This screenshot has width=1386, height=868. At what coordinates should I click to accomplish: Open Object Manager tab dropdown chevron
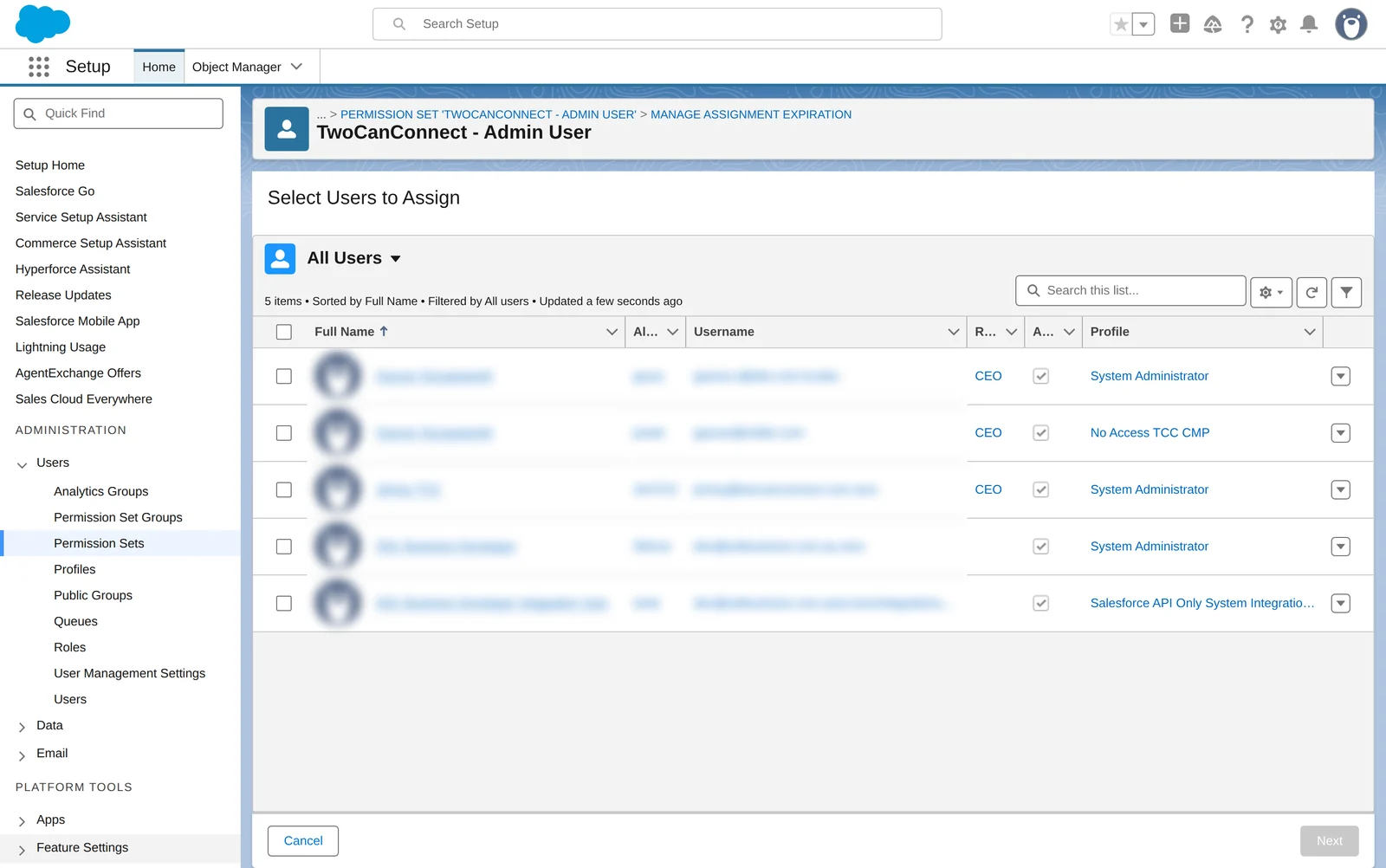point(296,67)
